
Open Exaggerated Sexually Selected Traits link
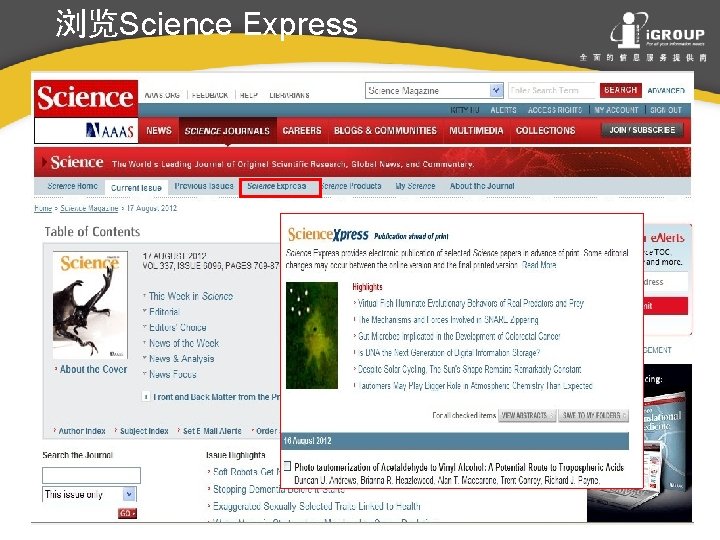317,506
